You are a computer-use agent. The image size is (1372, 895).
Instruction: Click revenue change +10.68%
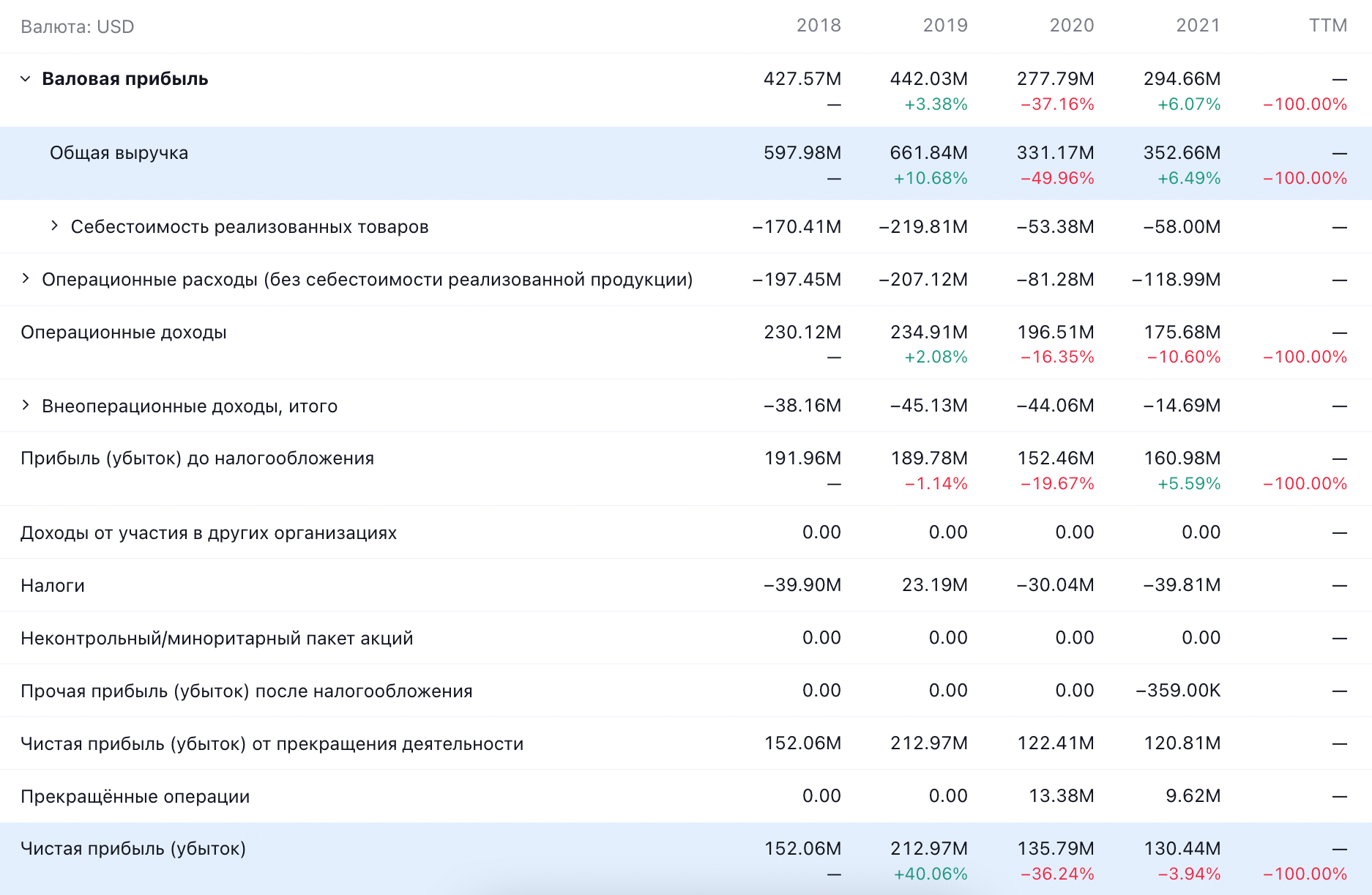pyautogui.click(x=931, y=178)
